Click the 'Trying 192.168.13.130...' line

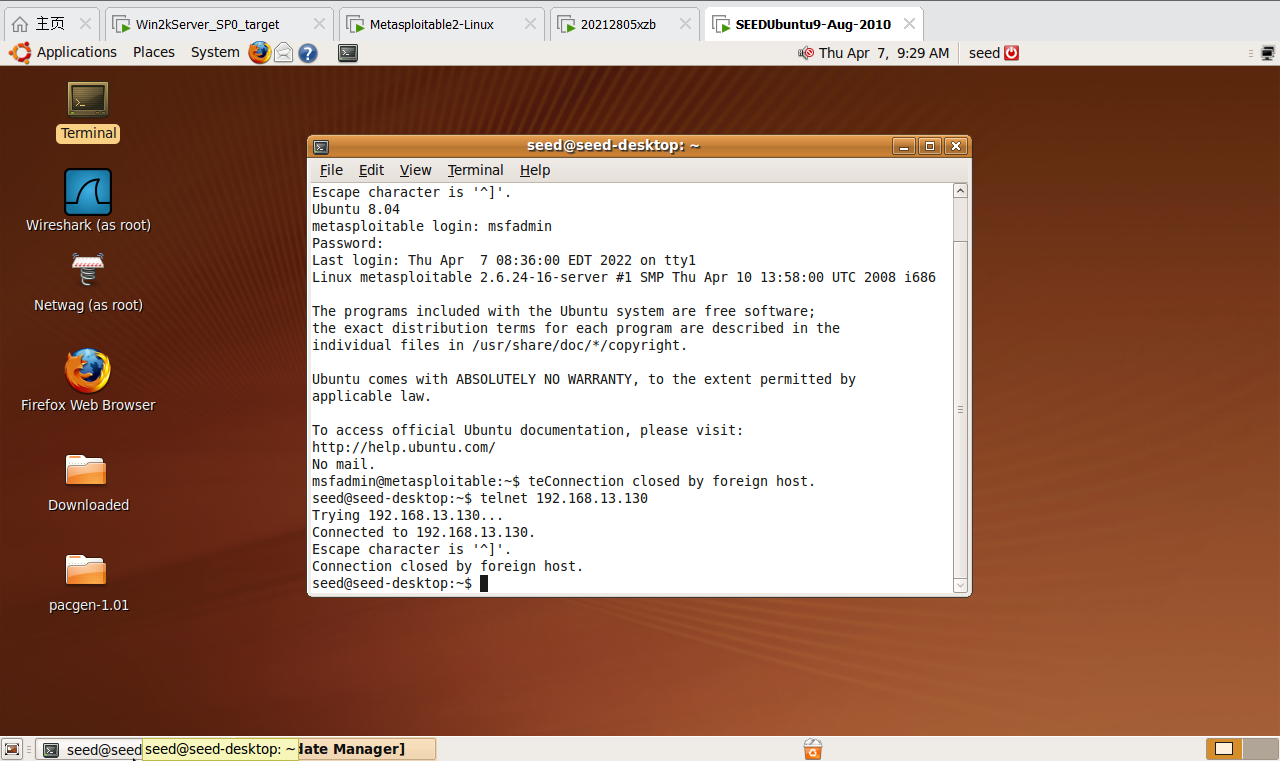click(408, 515)
